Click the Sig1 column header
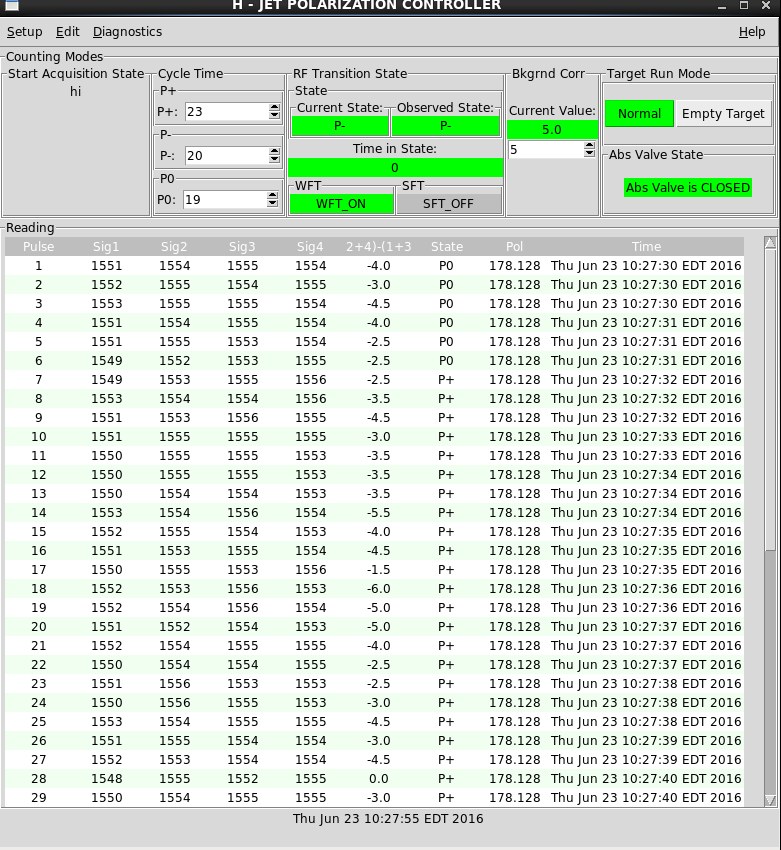 106,247
